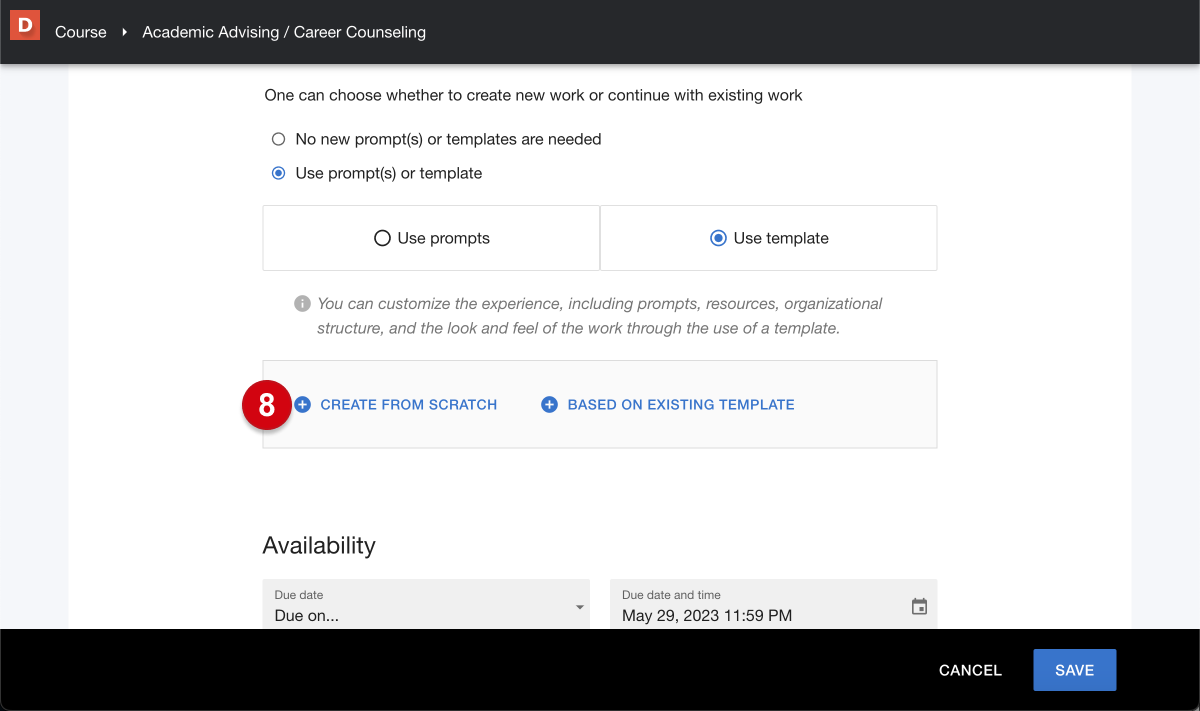This screenshot has width=1200, height=711.
Task: Choose the 'Use template' option
Action: 768,238
